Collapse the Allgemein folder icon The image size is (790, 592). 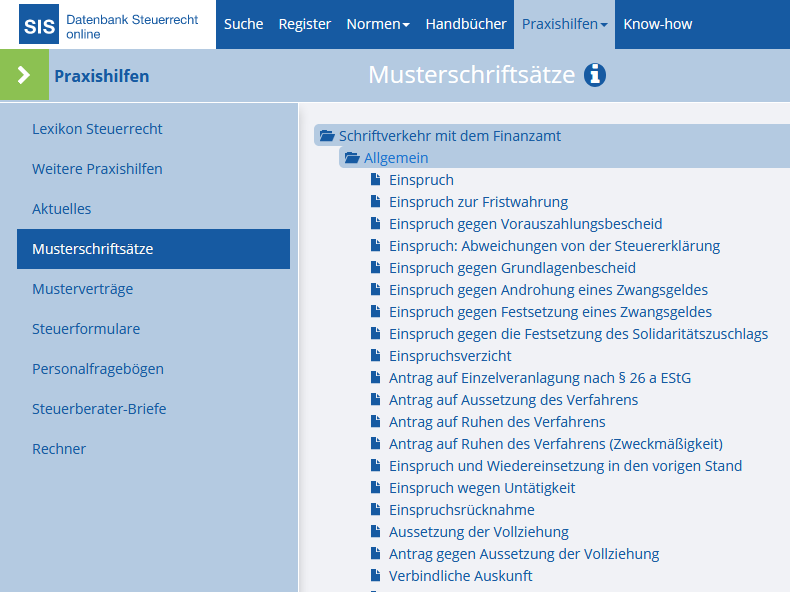[x=352, y=158]
